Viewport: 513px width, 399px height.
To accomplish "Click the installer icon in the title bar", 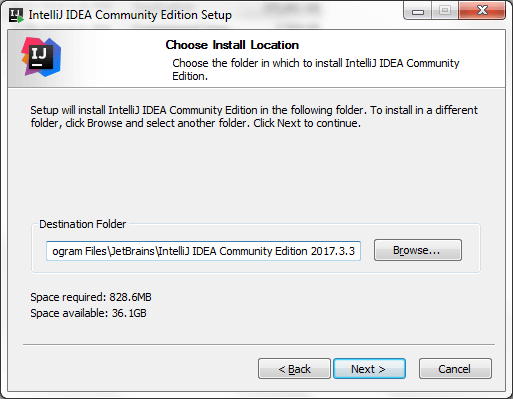I will (x=16, y=15).
